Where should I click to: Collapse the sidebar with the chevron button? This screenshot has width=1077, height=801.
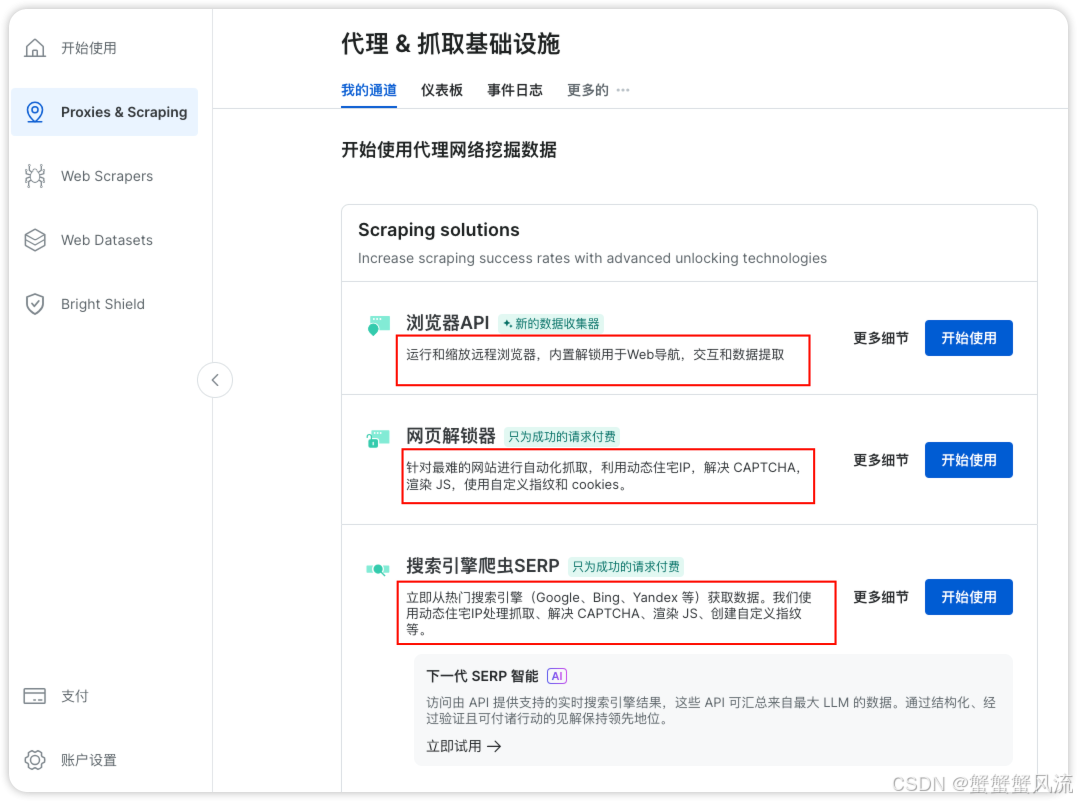coord(215,380)
